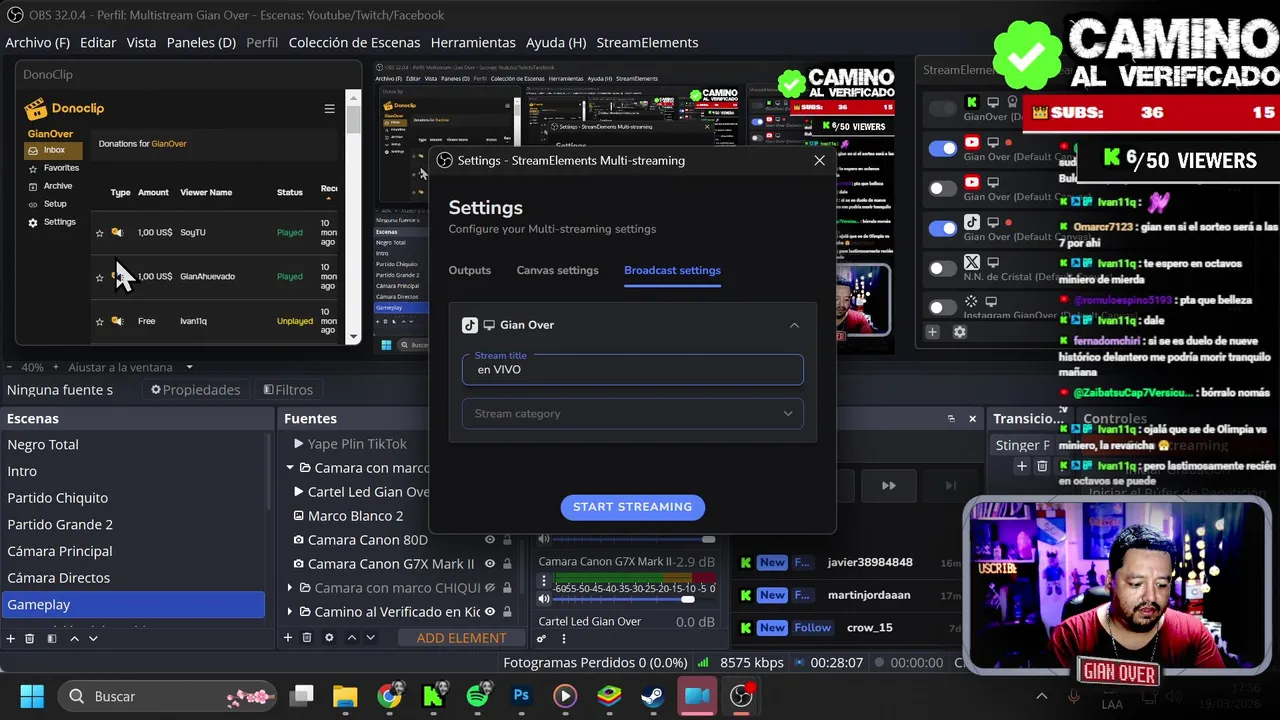
Task: Star the Ivan11q donation row
Action: click(x=99, y=321)
